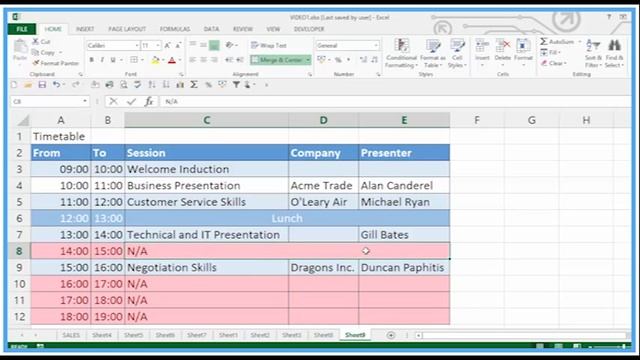Switch to the REVIEW ribbon tab
640x360 pixels.
click(x=243, y=29)
